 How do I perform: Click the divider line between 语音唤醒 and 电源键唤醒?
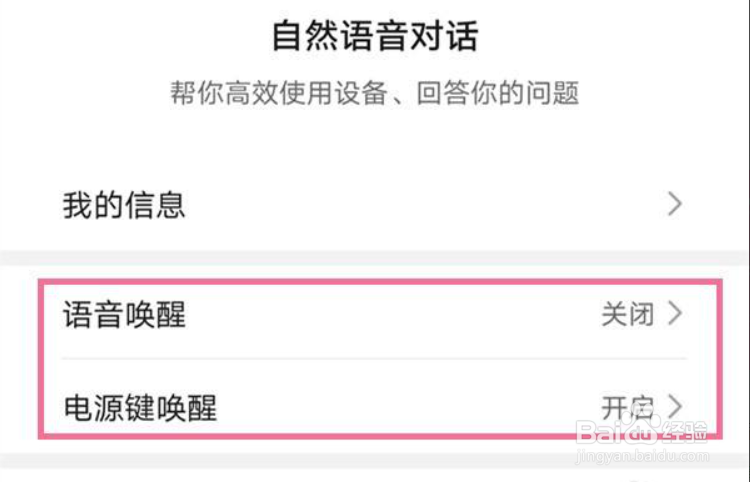click(x=375, y=359)
